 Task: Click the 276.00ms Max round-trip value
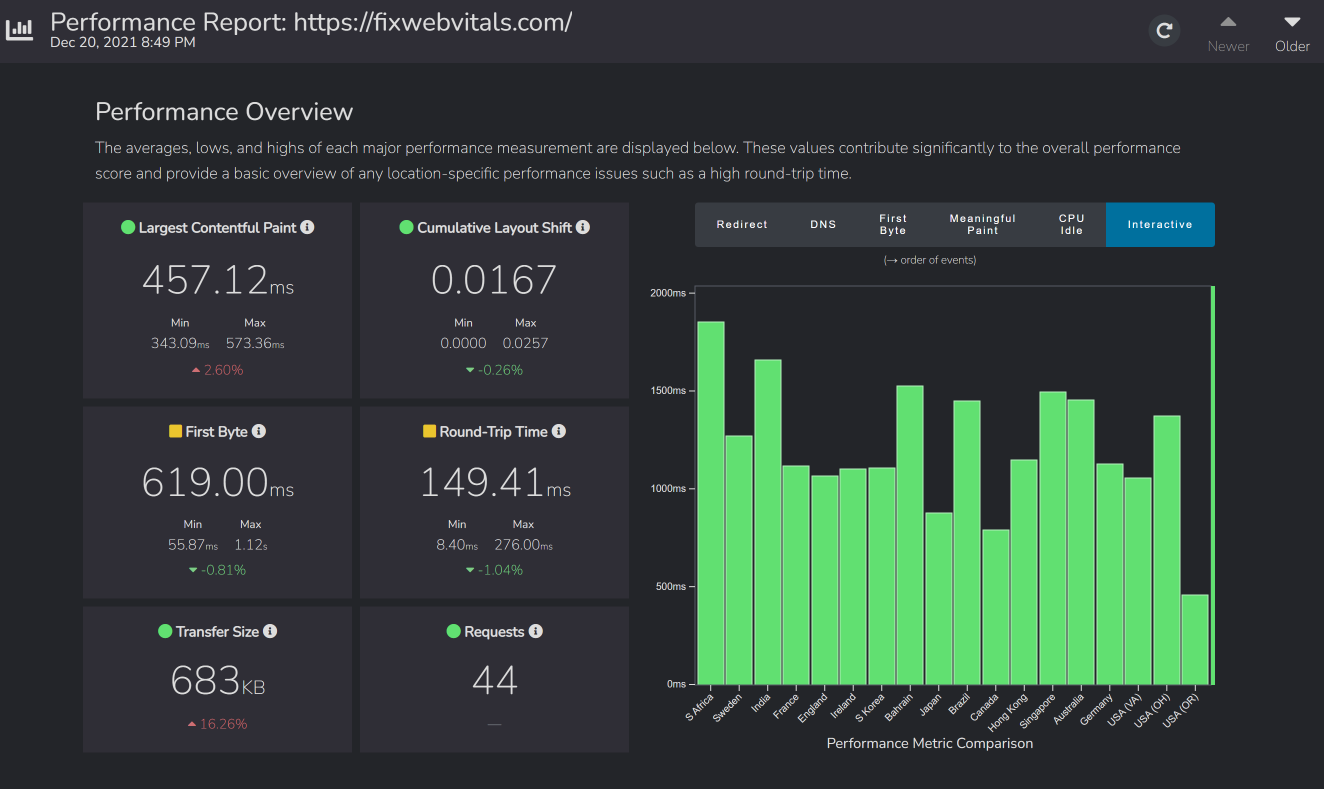(x=524, y=545)
